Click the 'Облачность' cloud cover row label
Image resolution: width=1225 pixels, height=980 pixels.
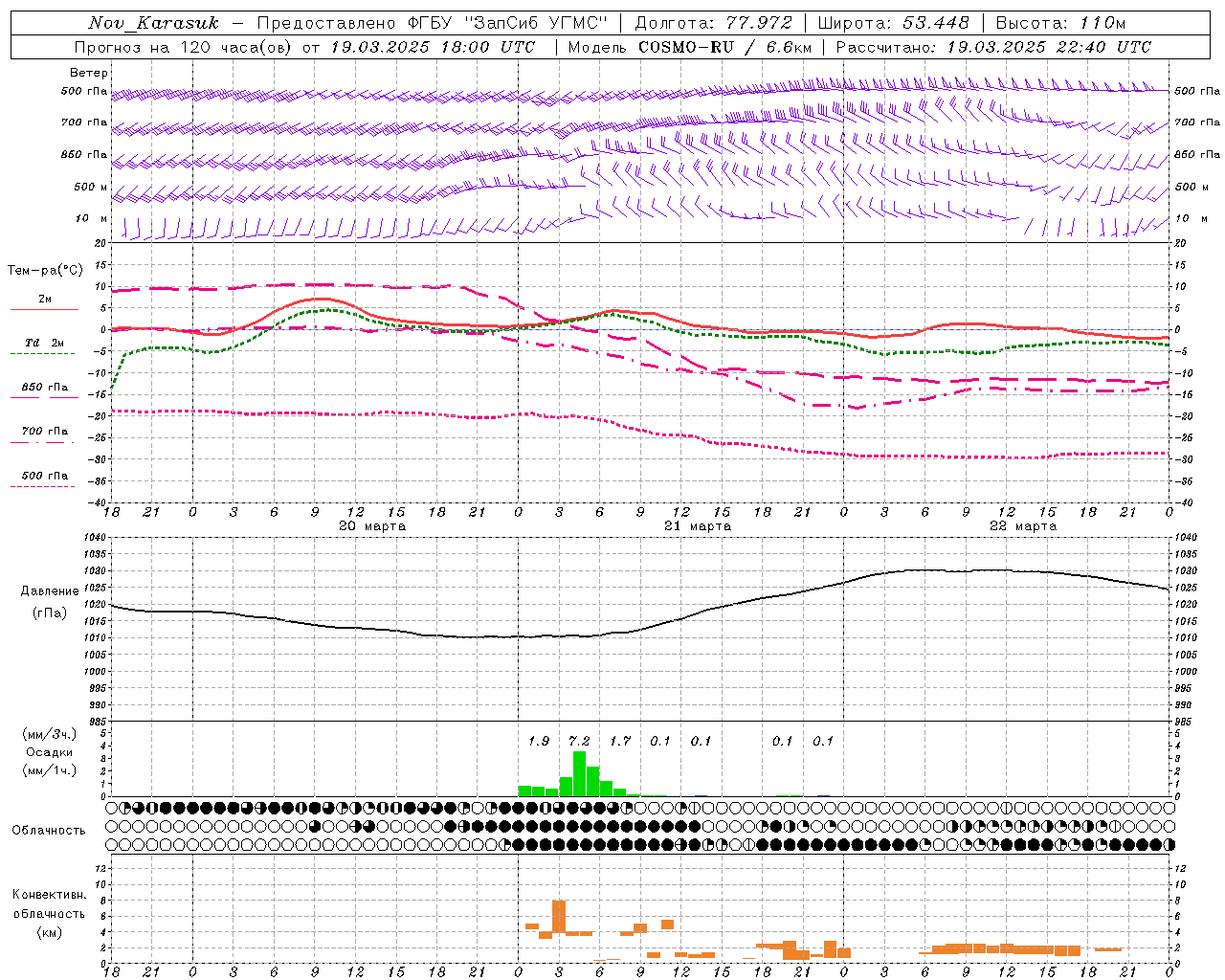[x=49, y=830]
